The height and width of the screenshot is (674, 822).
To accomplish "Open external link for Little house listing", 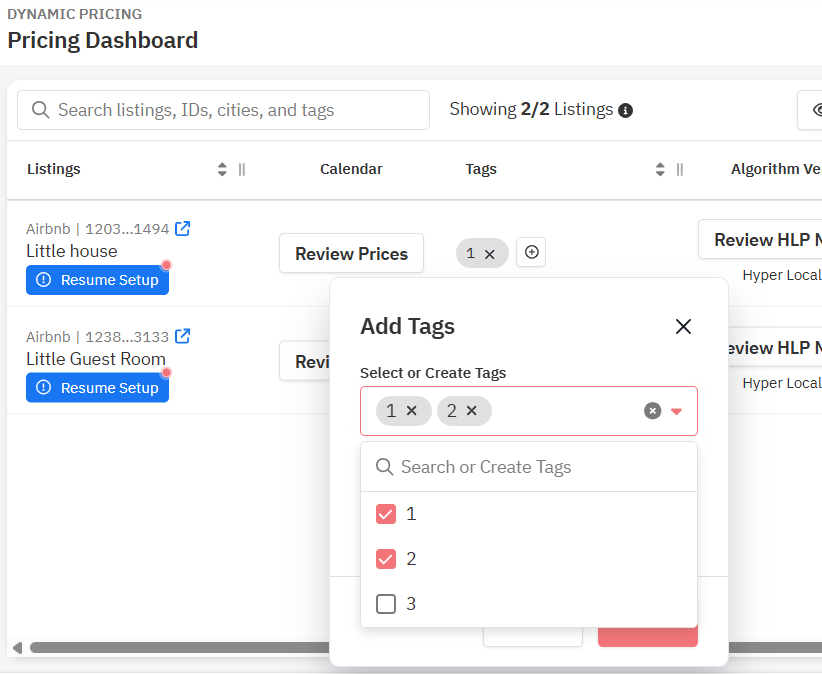I will click(183, 228).
